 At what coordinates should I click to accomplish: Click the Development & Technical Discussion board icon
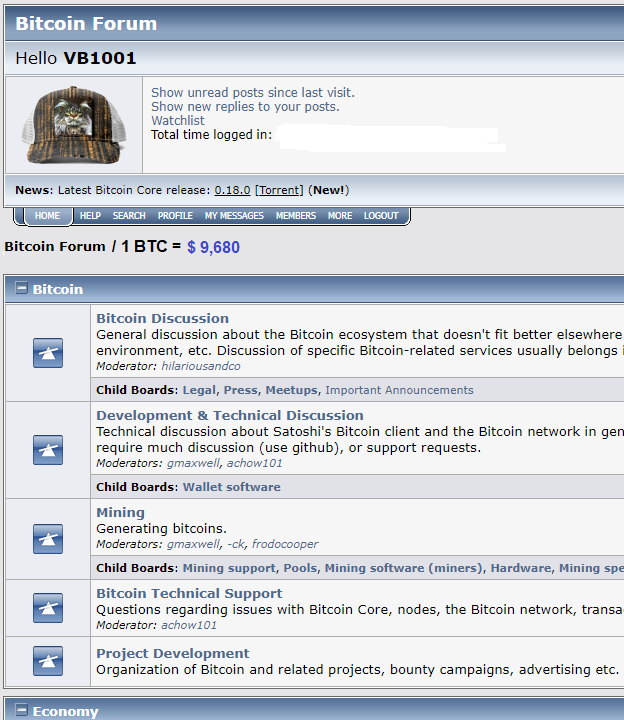[48, 450]
